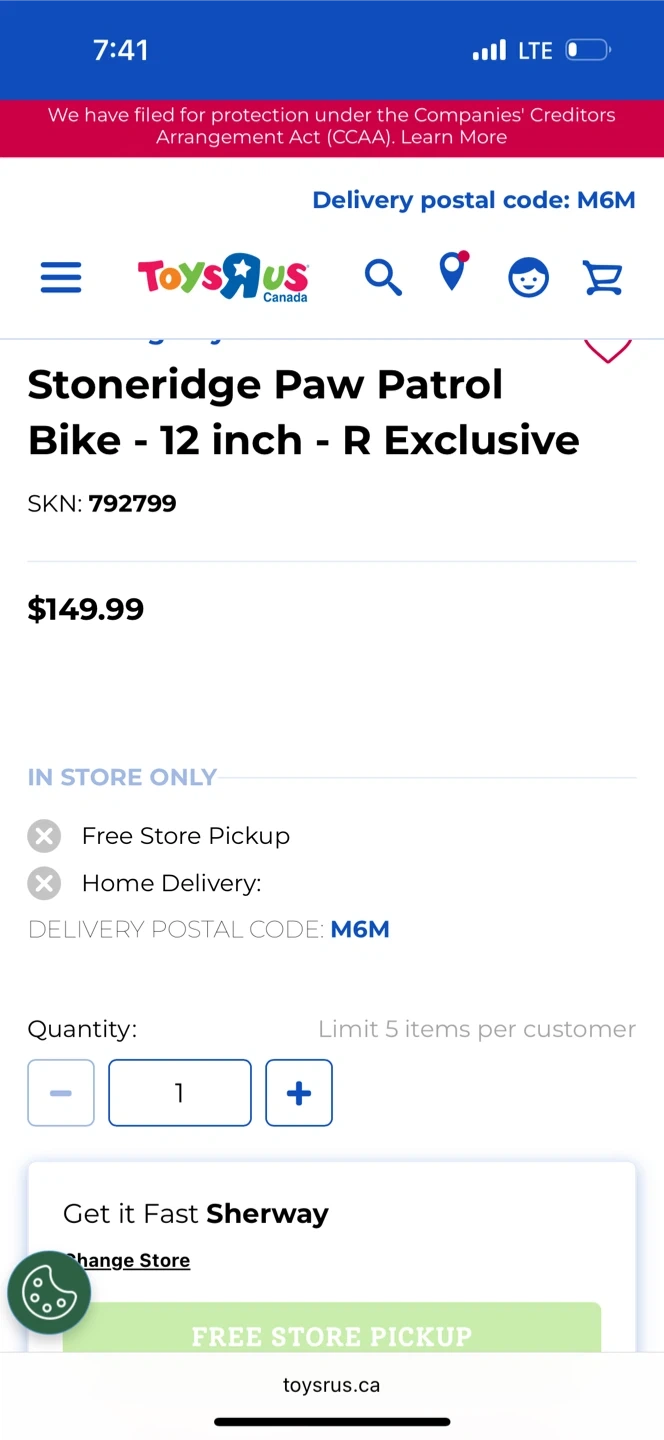Viewport: 664px width, 1440px height.
Task: Open the cookie settings icon
Action: 49,1293
